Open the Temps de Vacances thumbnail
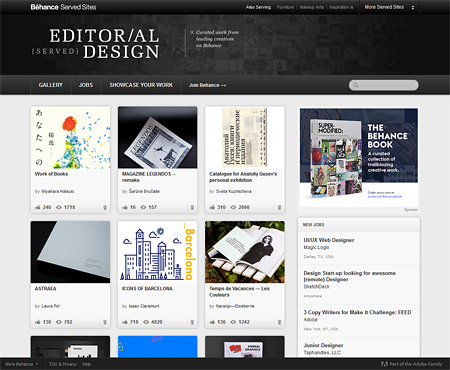The width and height of the screenshot is (450, 370). (245, 252)
